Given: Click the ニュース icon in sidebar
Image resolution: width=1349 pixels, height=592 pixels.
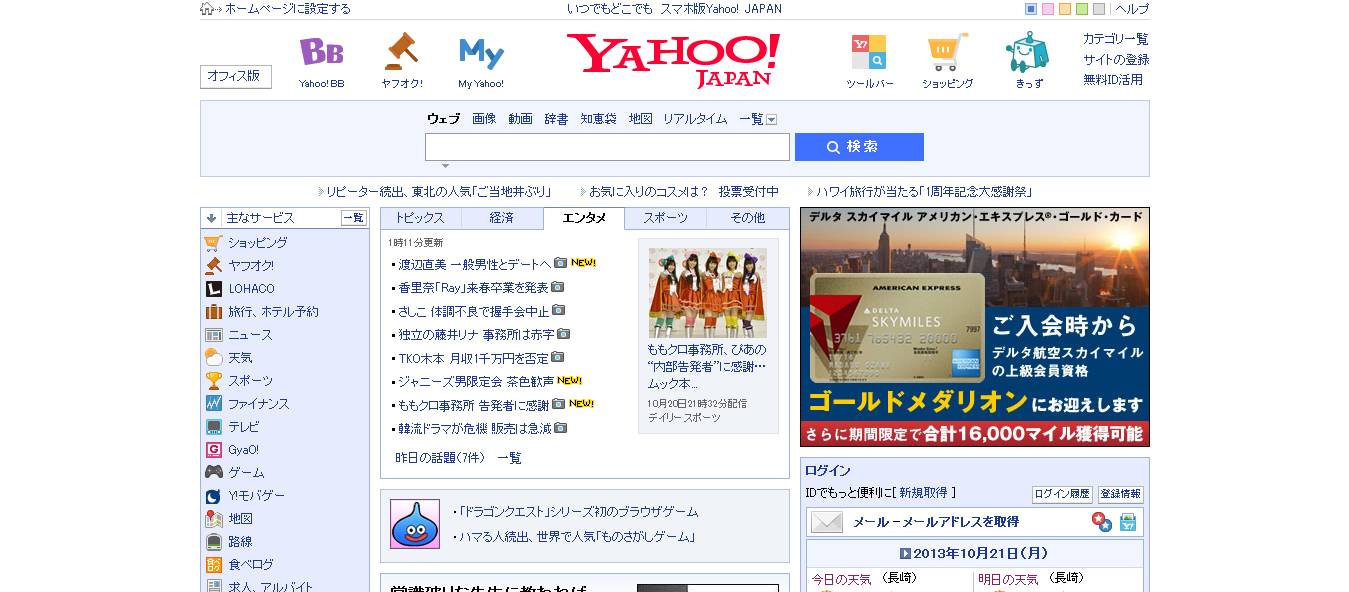Looking at the screenshot, I should point(213,334).
